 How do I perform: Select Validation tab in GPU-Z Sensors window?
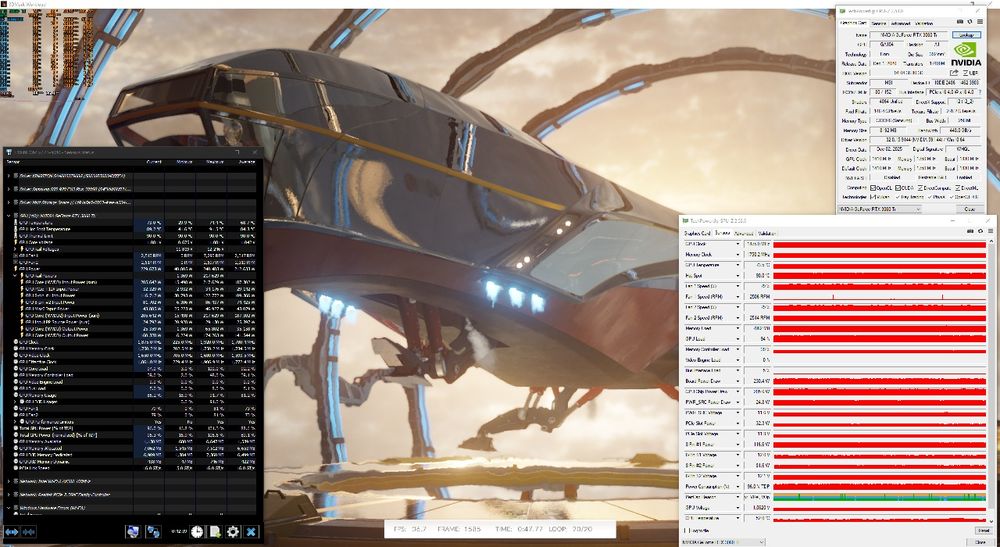click(766, 233)
